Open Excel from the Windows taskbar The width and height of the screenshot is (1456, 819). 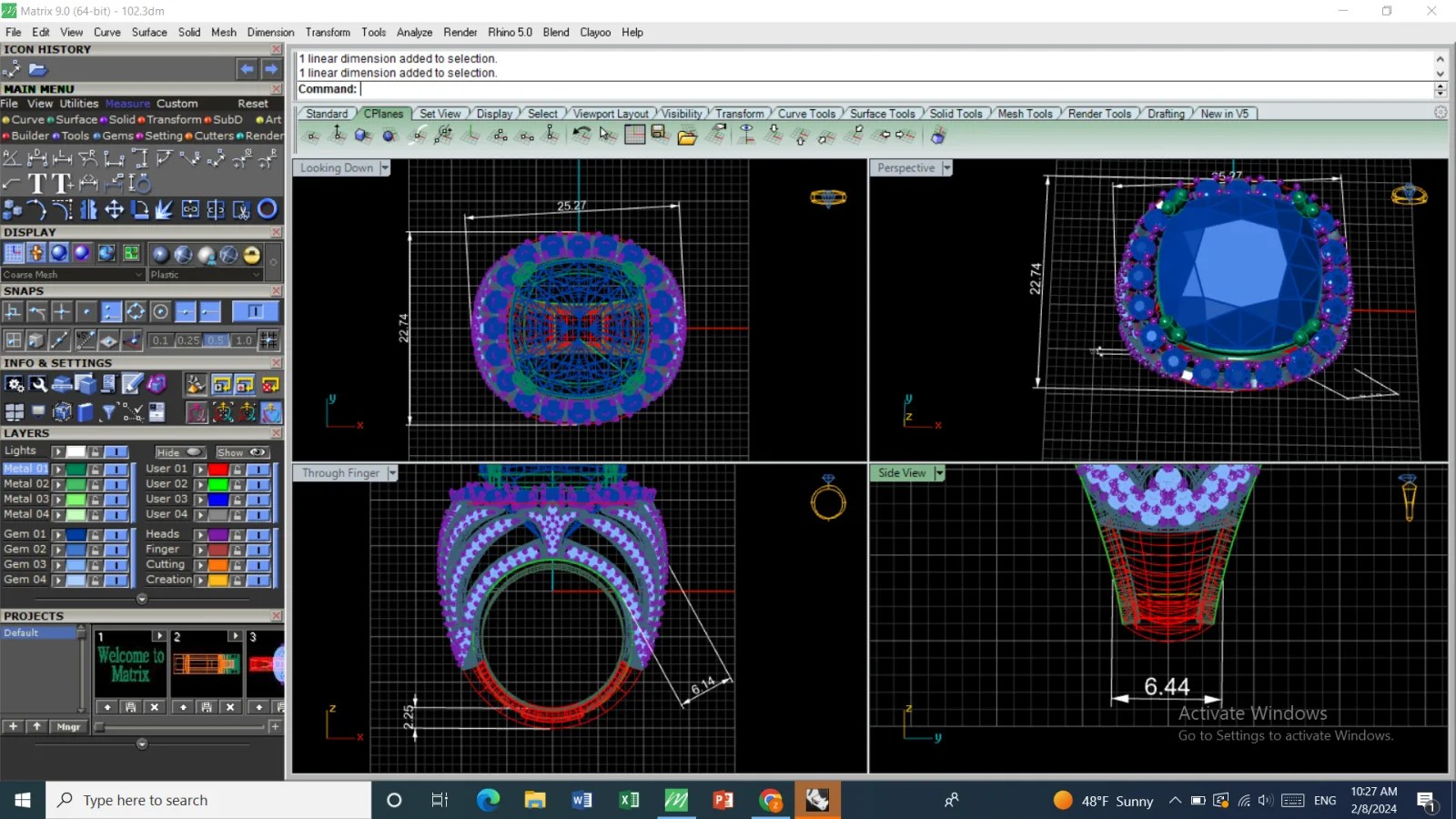629,801
